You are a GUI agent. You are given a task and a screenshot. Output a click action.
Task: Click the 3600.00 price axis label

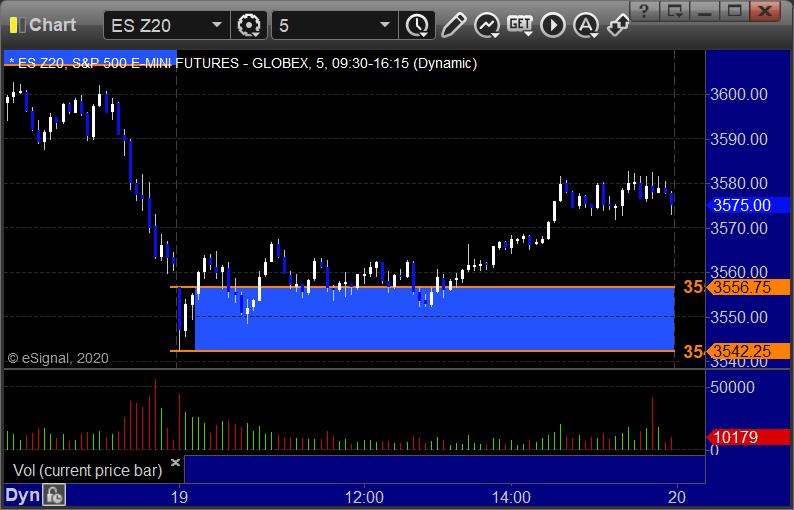739,94
